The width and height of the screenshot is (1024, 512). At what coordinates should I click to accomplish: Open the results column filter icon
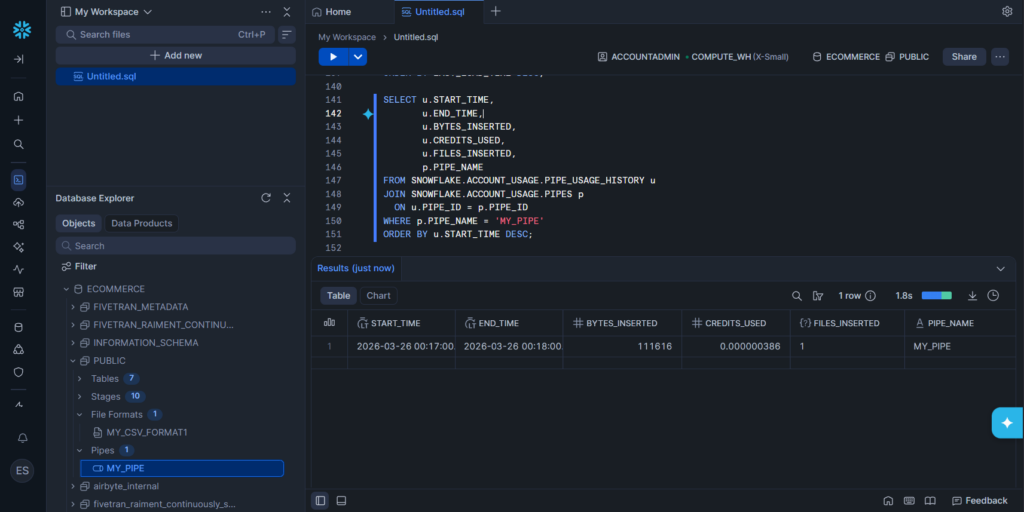(818, 296)
